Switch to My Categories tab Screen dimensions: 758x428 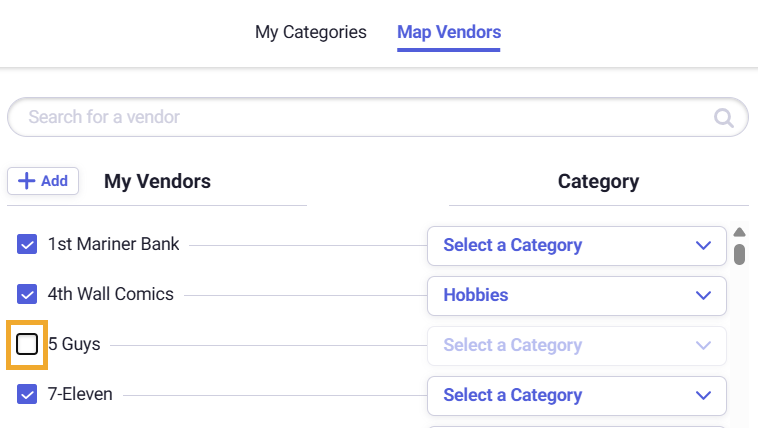coord(310,32)
